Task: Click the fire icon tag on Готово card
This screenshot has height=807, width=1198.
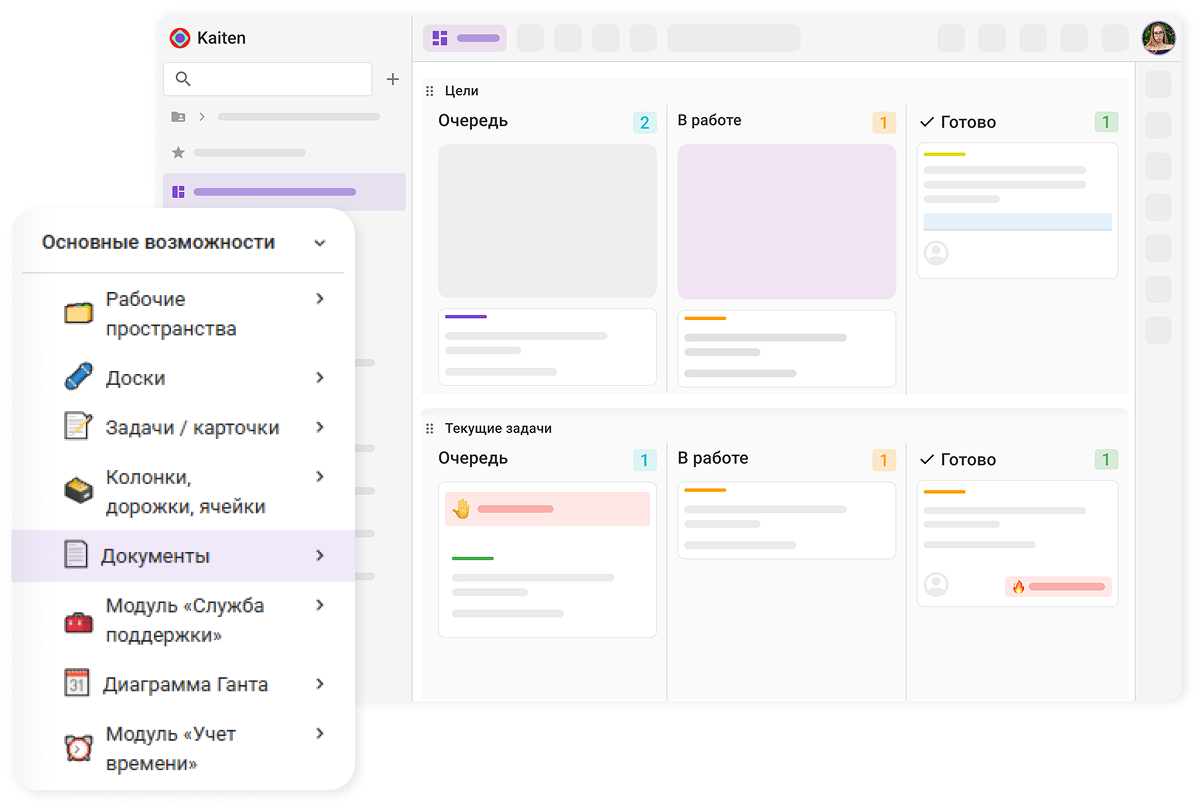Action: [1018, 587]
